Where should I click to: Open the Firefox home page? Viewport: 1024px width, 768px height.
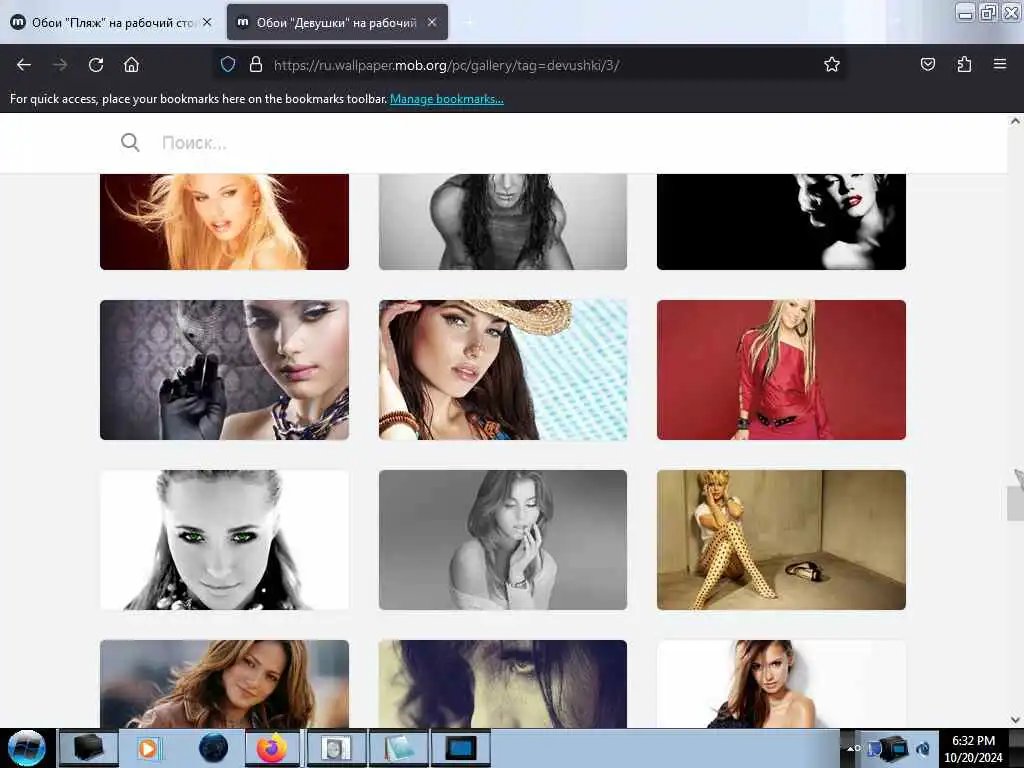tap(131, 65)
